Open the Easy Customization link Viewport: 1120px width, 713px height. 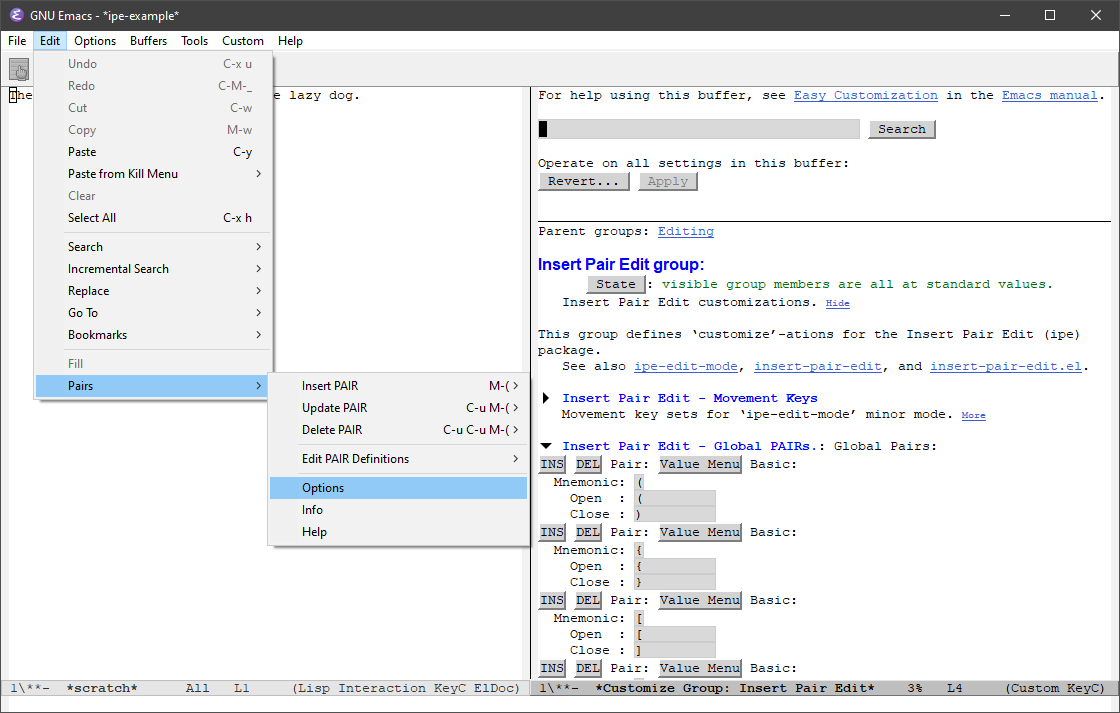(866, 95)
